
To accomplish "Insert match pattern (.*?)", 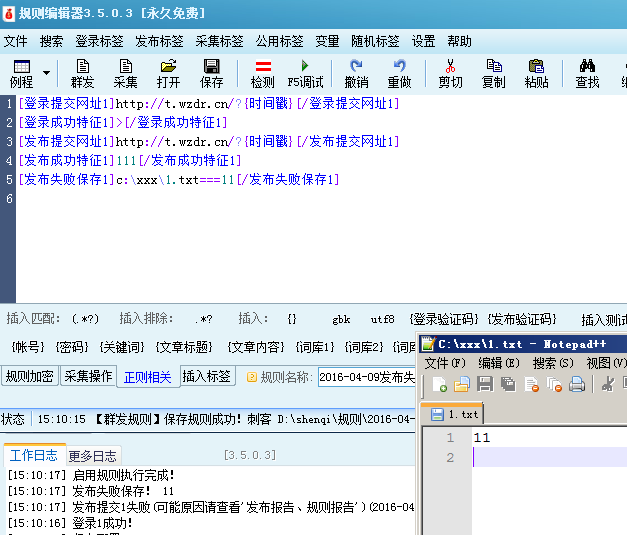I will pyautogui.click(x=85, y=319).
